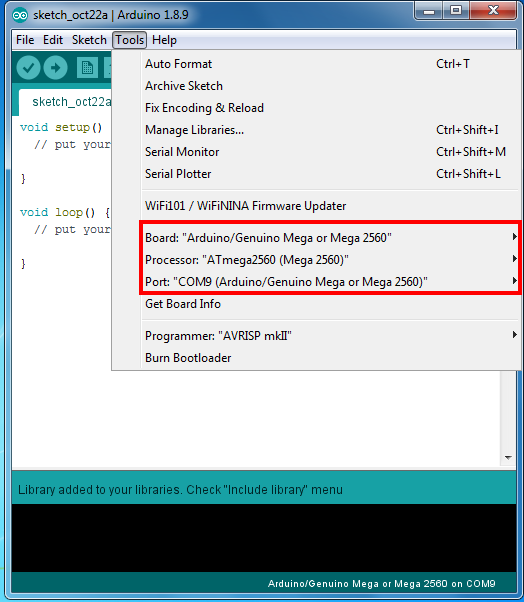Image resolution: width=524 pixels, height=602 pixels.
Task: Choose Archive Sketch menu entry
Action: [331, 86]
